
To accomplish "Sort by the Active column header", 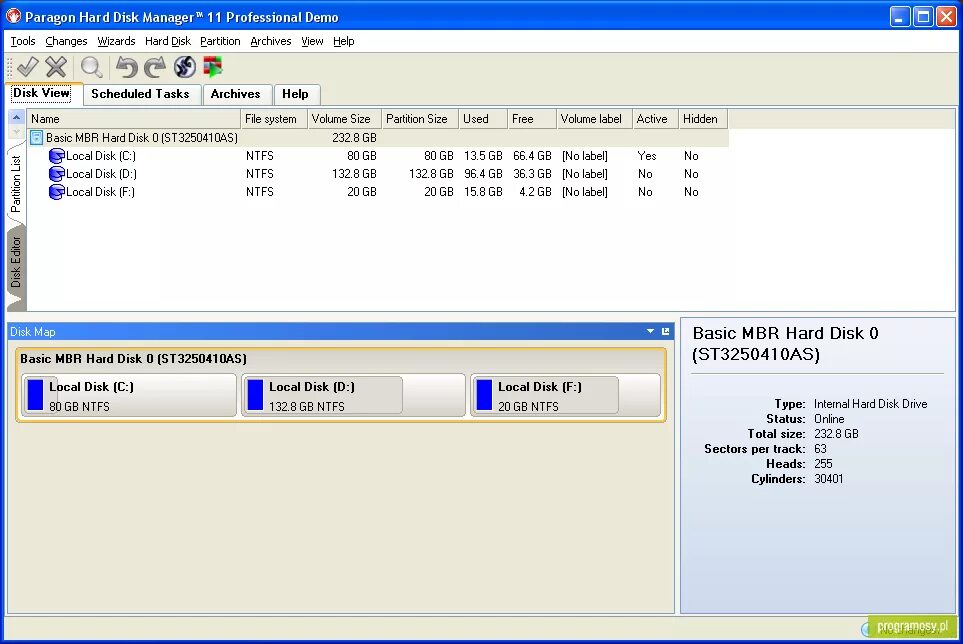I will point(655,119).
